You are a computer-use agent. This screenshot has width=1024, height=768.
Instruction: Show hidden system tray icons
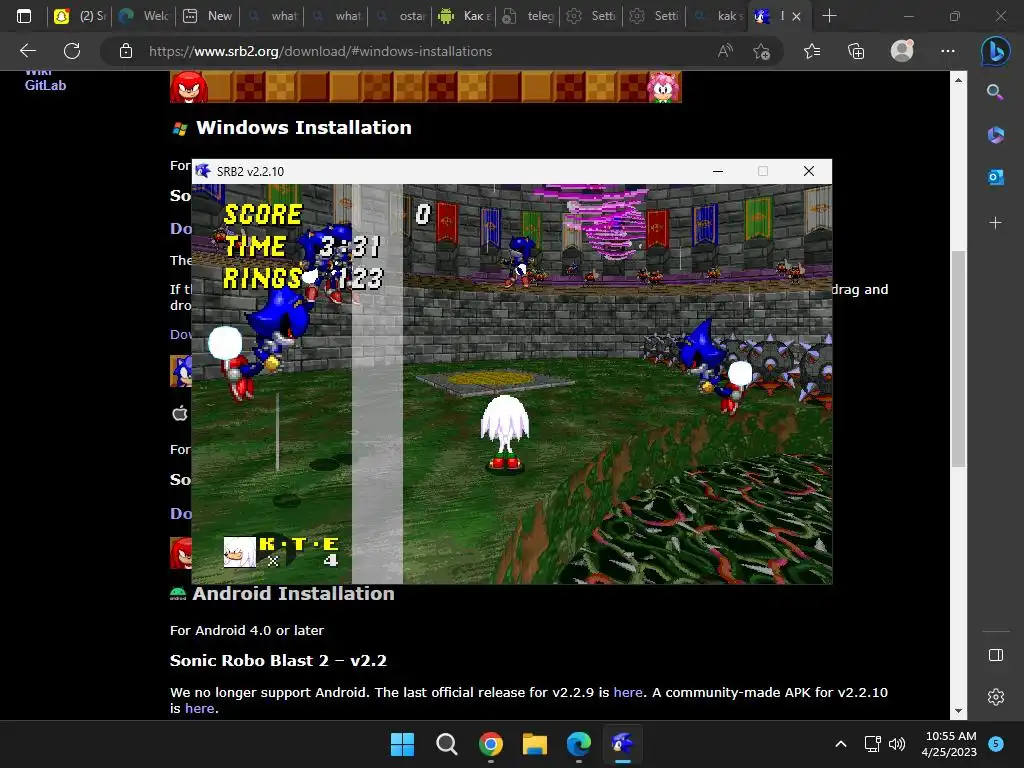[841, 744]
